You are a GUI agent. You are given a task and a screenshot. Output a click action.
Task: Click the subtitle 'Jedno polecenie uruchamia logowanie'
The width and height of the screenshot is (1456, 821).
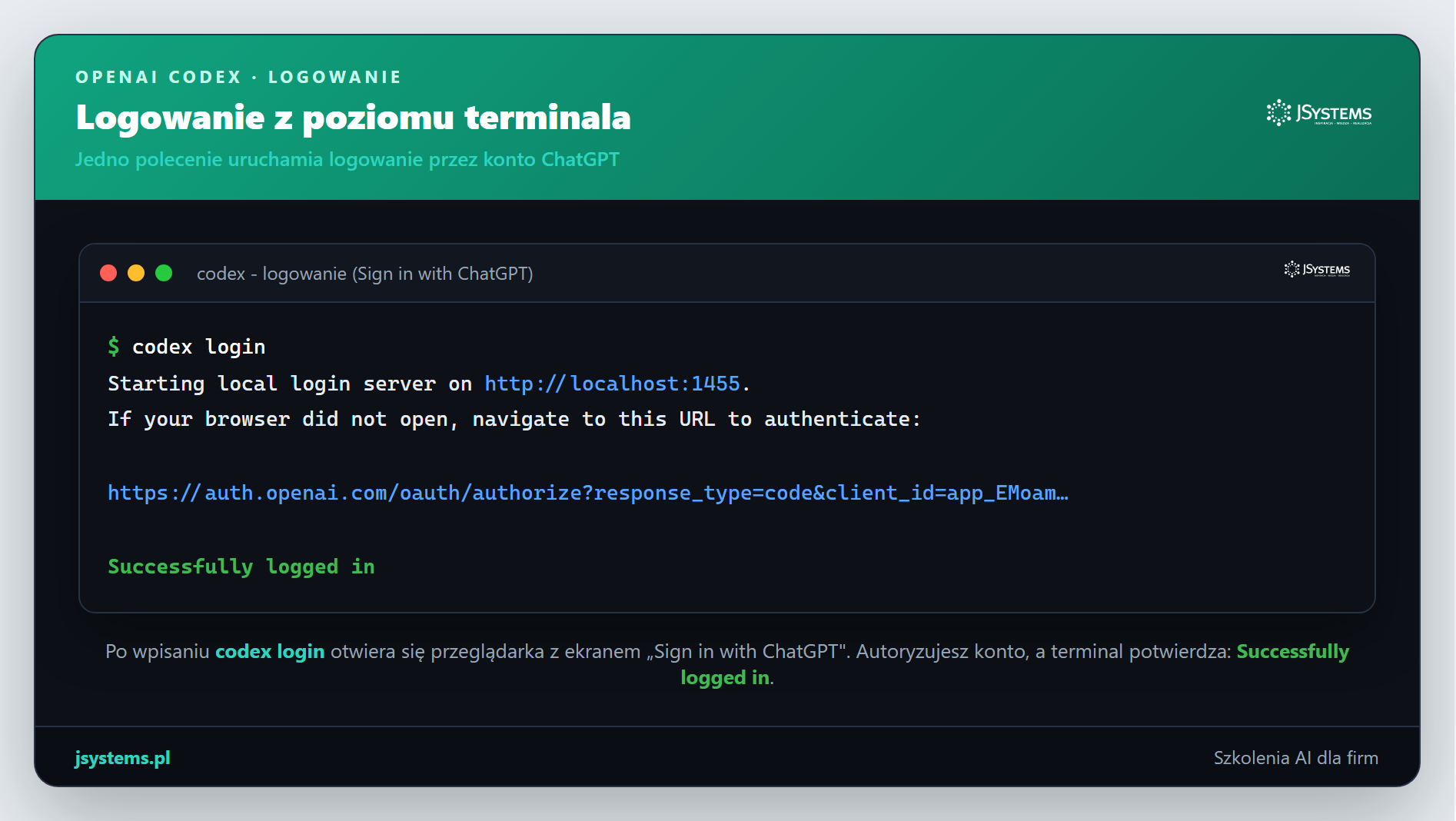point(347,159)
